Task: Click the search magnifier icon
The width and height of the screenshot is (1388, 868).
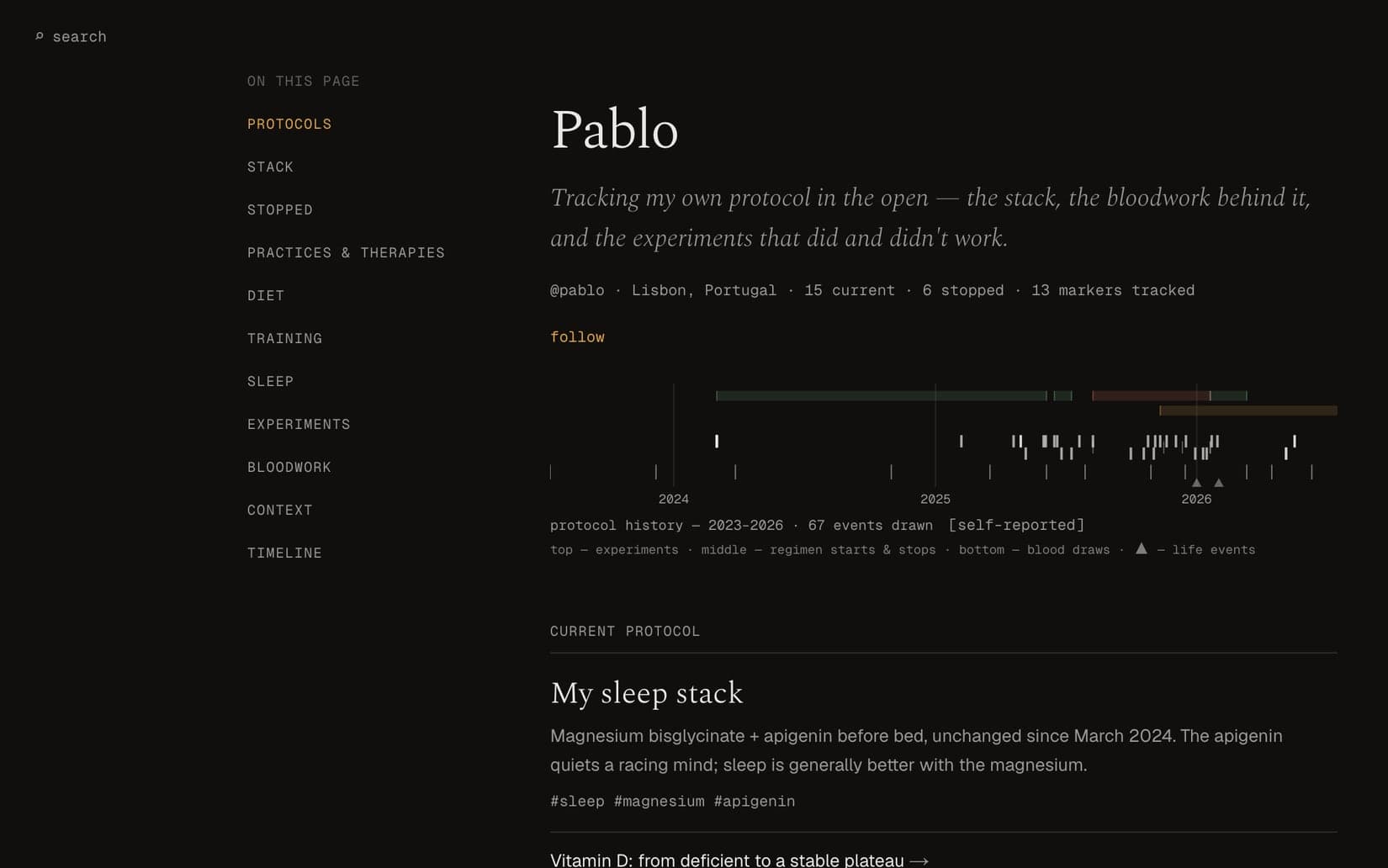Action: click(x=39, y=36)
